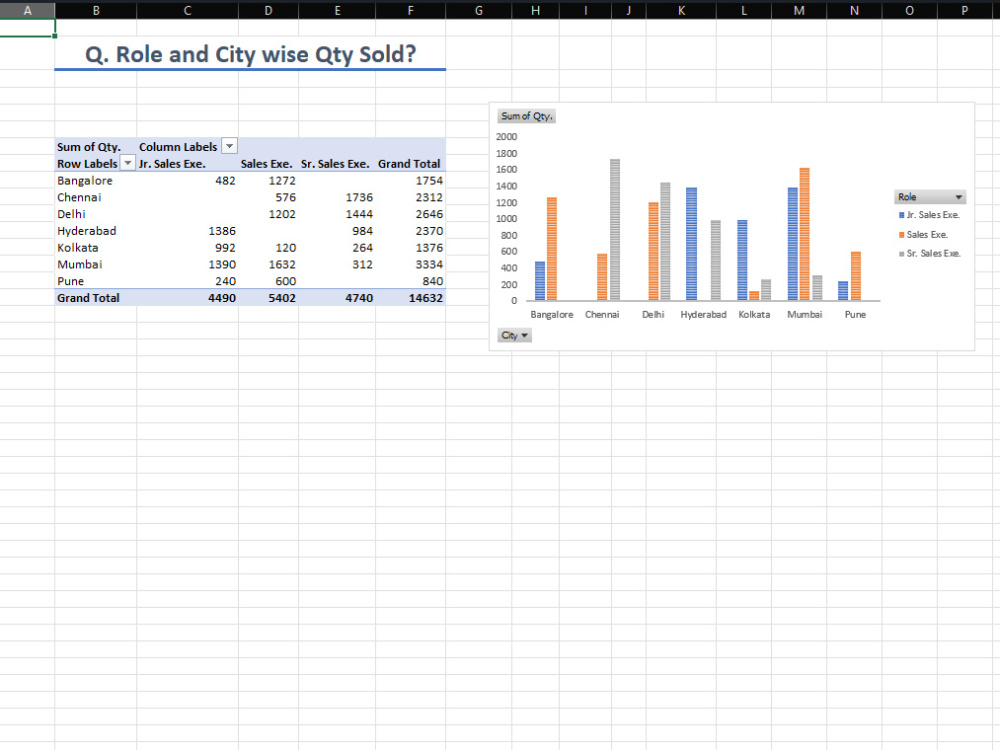Image resolution: width=1000 pixels, height=750 pixels.
Task: Select the Delhi row label cell
Action: (x=96, y=214)
